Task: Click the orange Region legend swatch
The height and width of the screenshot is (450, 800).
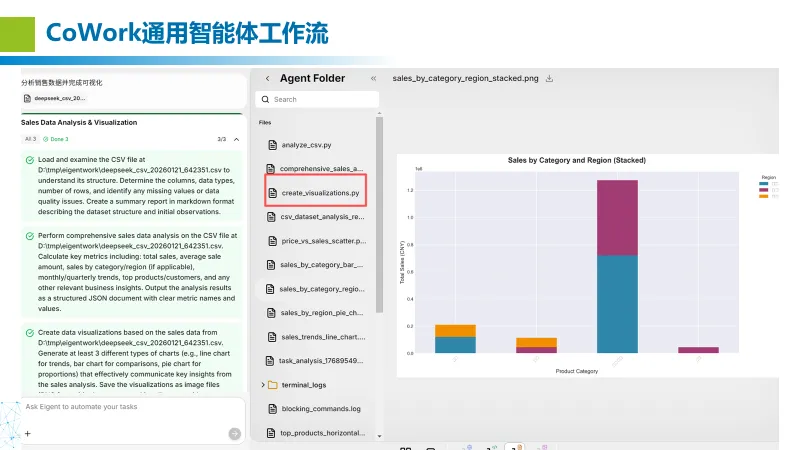Action: [763, 196]
